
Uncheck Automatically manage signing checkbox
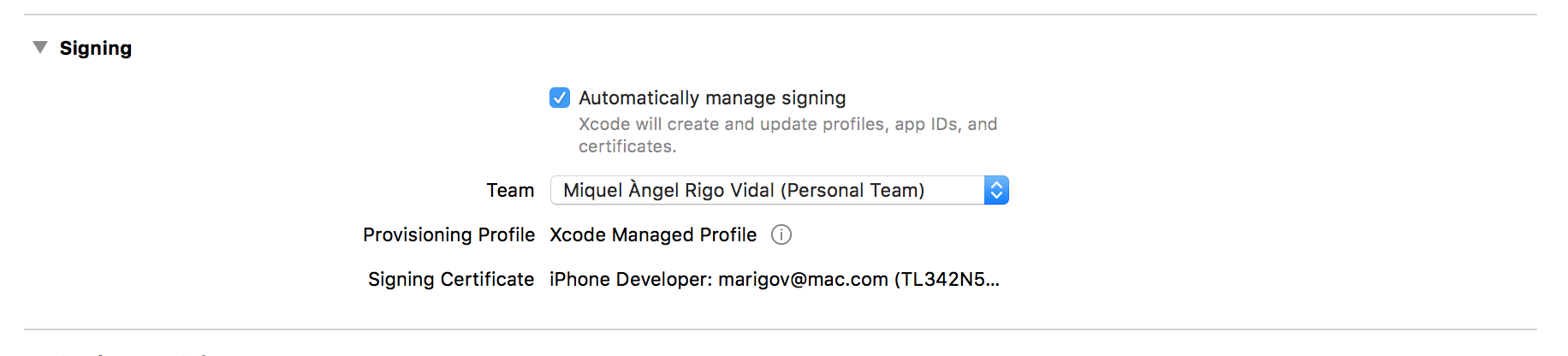point(560,98)
